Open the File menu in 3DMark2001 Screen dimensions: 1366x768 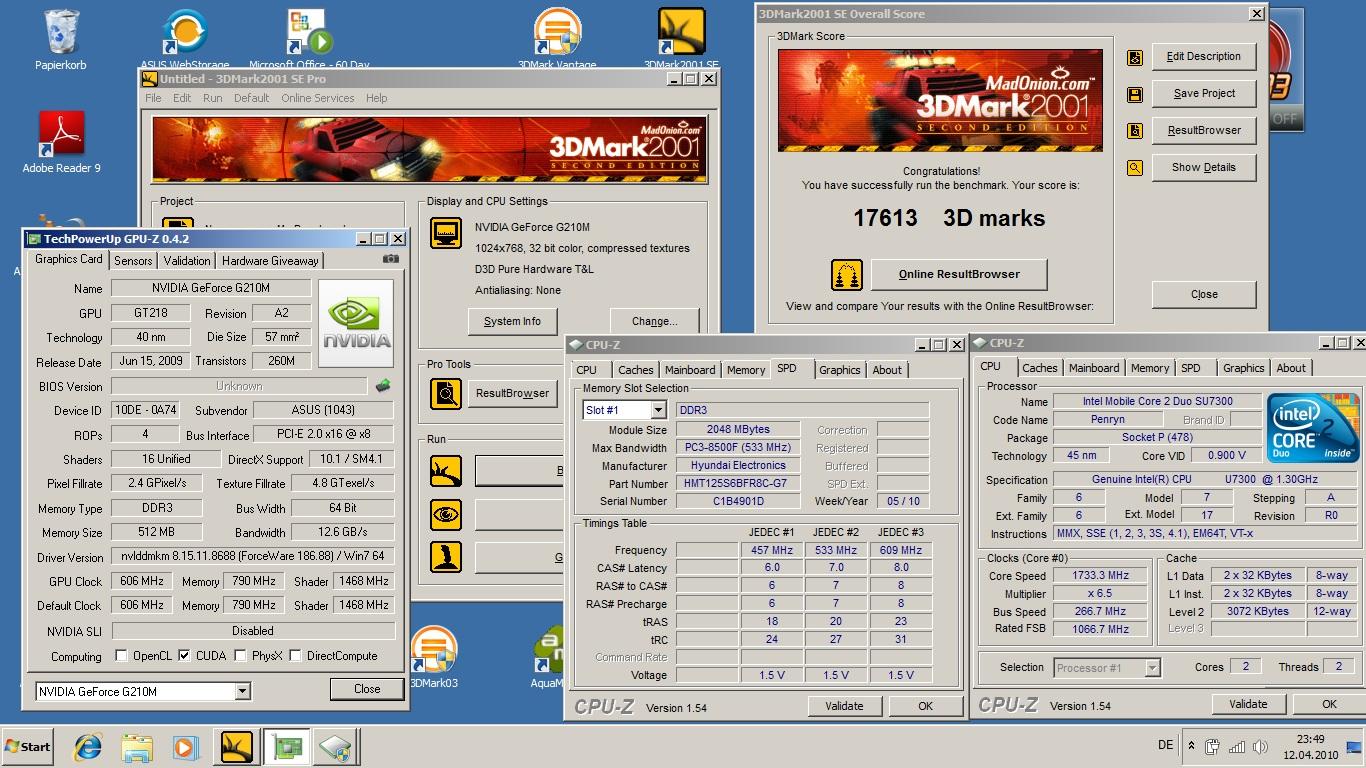click(153, 98)
